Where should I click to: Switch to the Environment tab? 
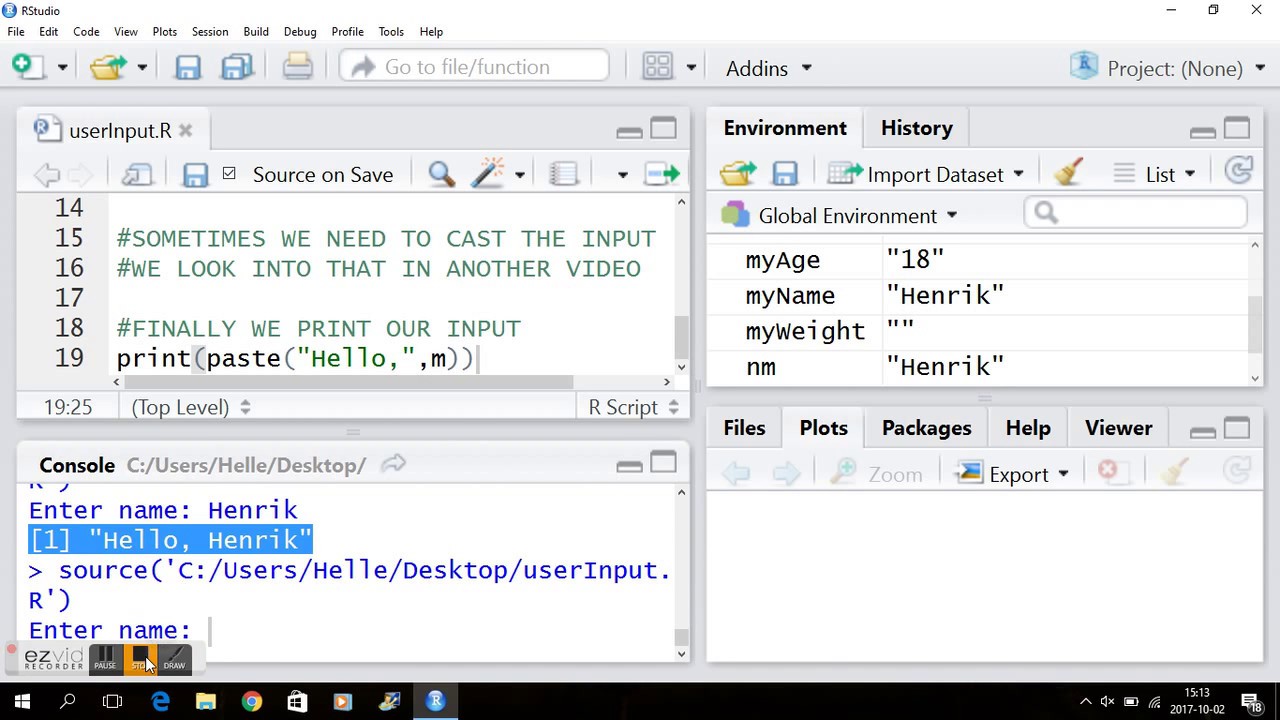tap(785, 128)
